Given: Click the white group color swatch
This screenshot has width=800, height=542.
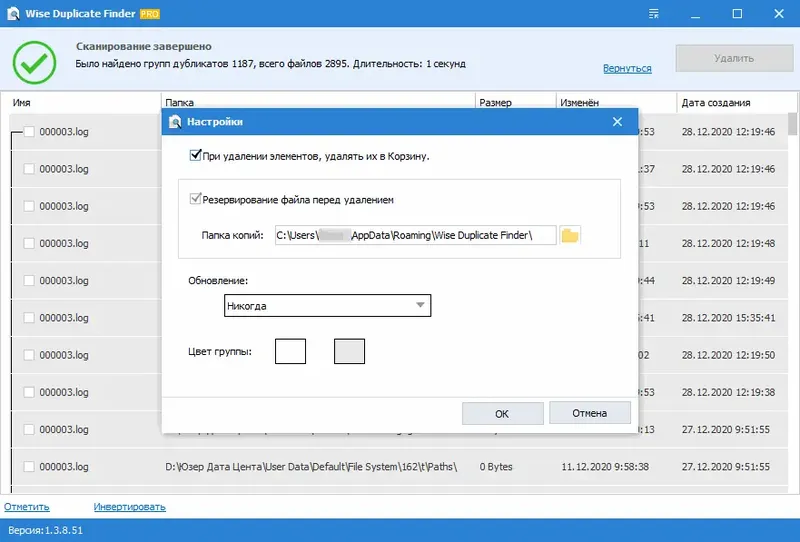Looking at the screenshot, I should [x=290, y=351].
